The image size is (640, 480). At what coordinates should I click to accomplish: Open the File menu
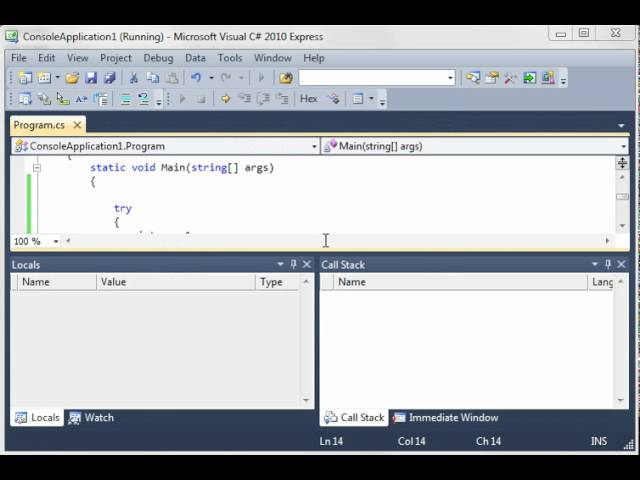tap(19, 58)
